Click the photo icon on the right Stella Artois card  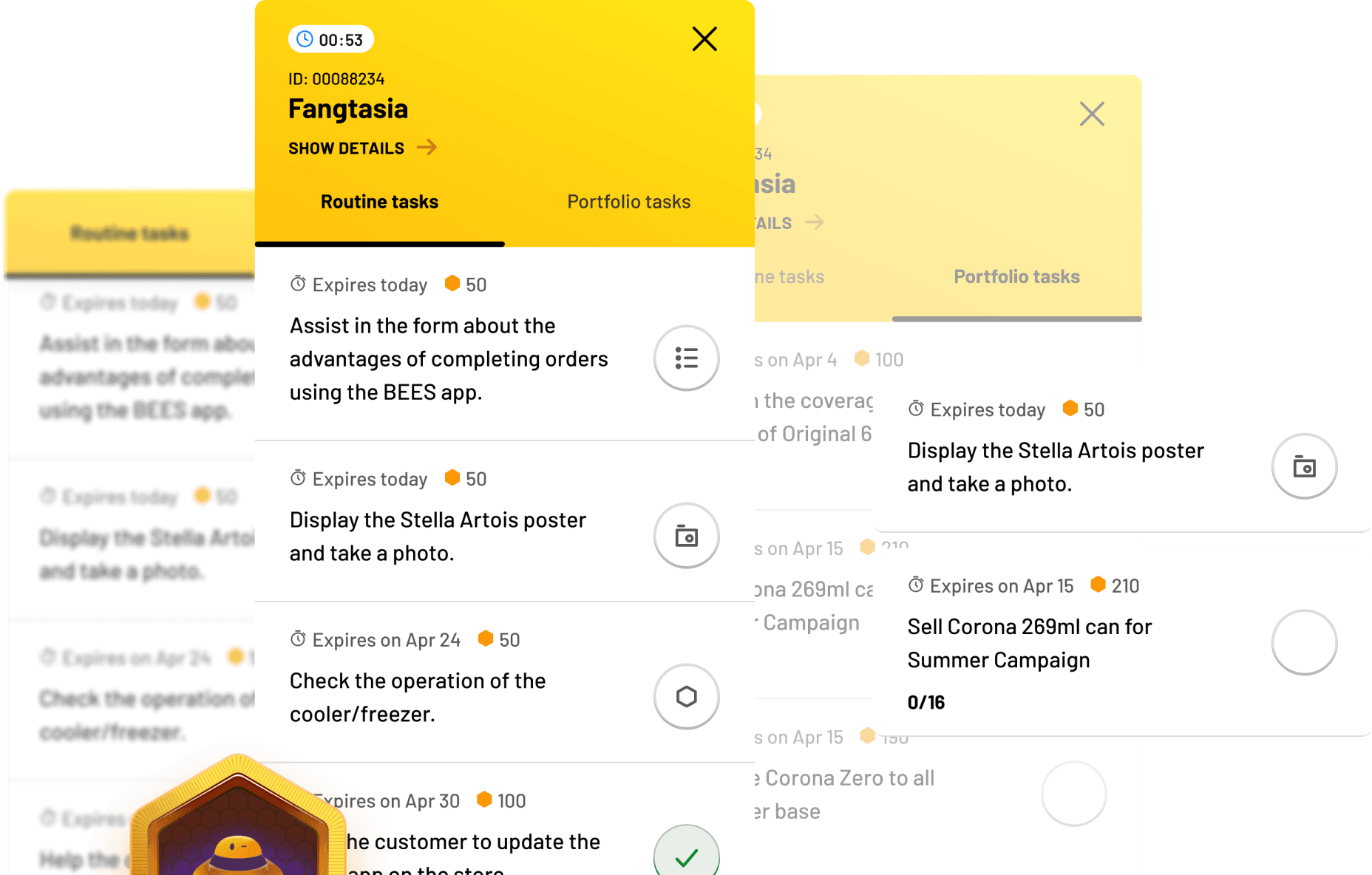coord(1304,466)
